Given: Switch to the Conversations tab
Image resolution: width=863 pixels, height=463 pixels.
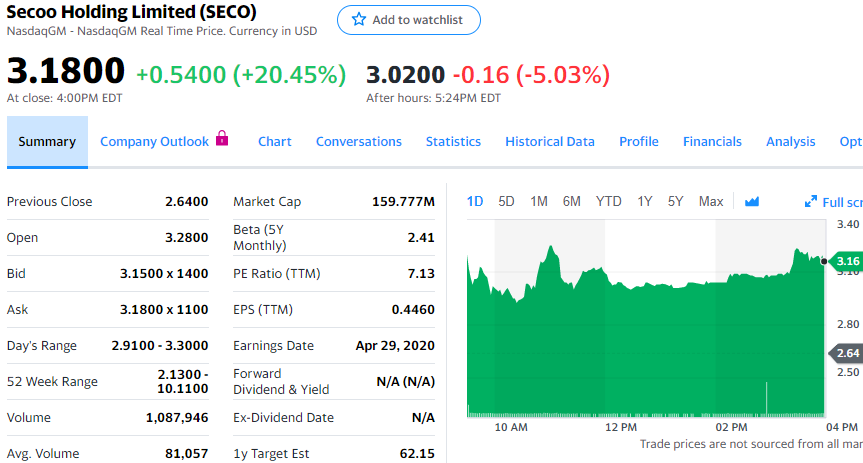Looking at the screenshot, I should pos(359,142).
